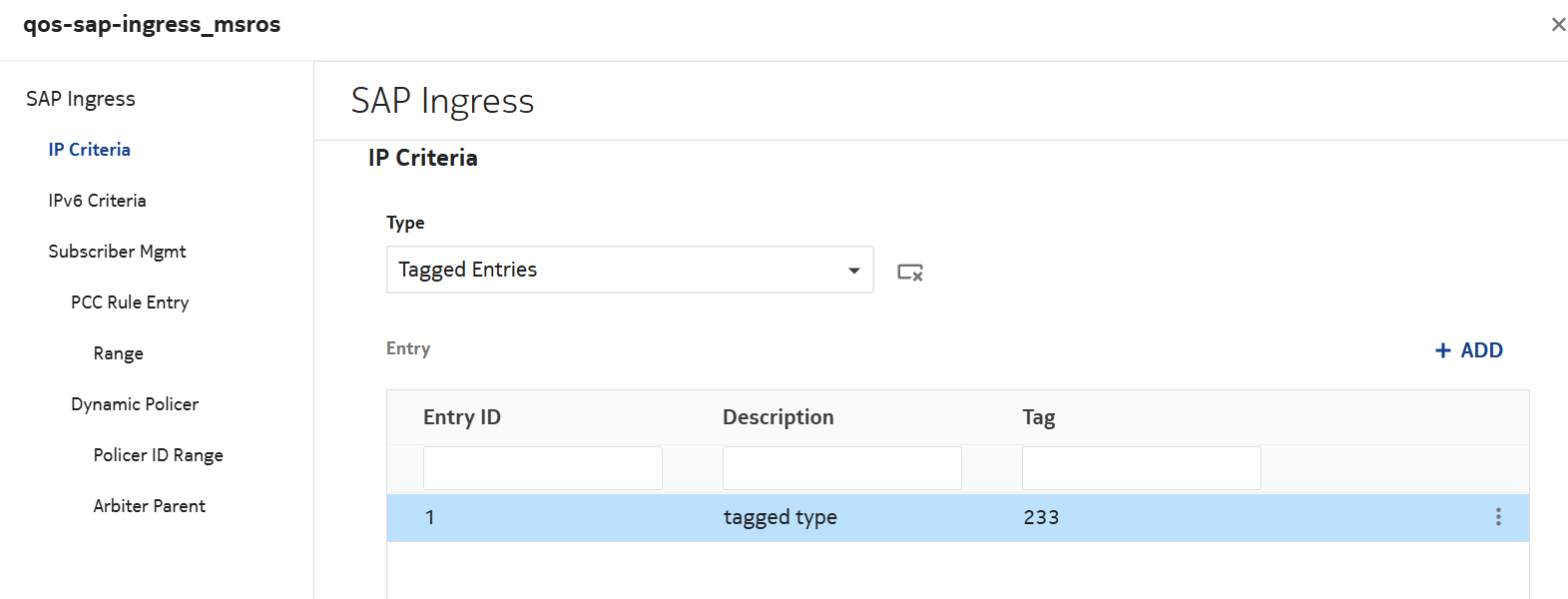
Task: Close the qos-sap-ingress_msros dialog
Action: click(x=1557, y=25)
